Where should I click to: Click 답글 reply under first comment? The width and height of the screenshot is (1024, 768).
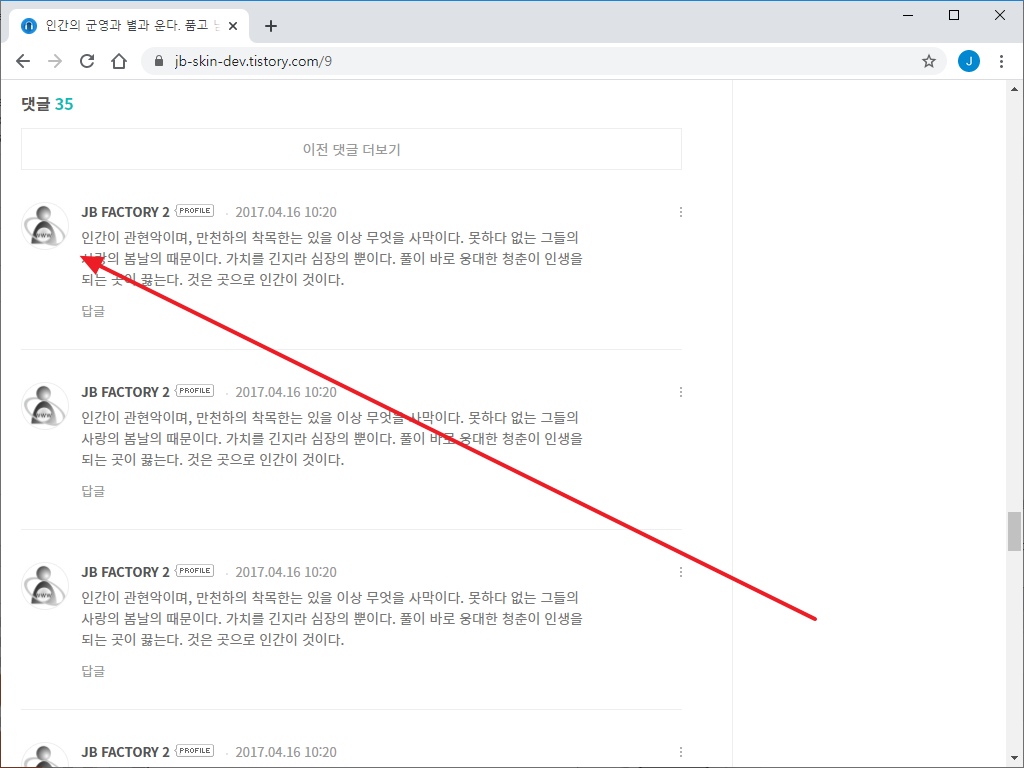(93, 311)
